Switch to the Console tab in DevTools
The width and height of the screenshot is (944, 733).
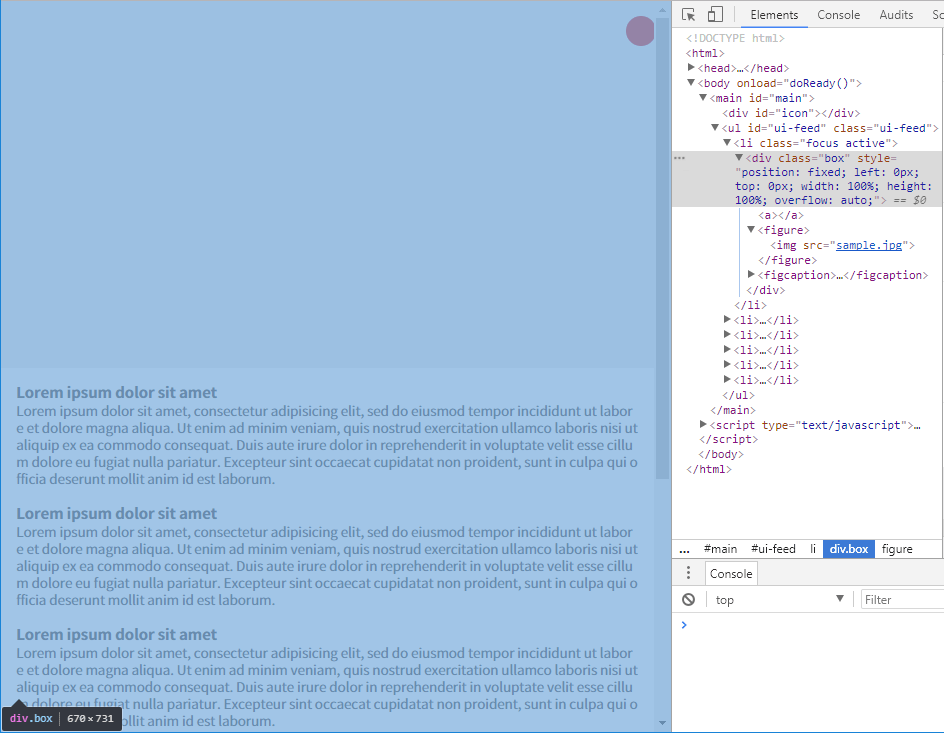click(838, 15)
